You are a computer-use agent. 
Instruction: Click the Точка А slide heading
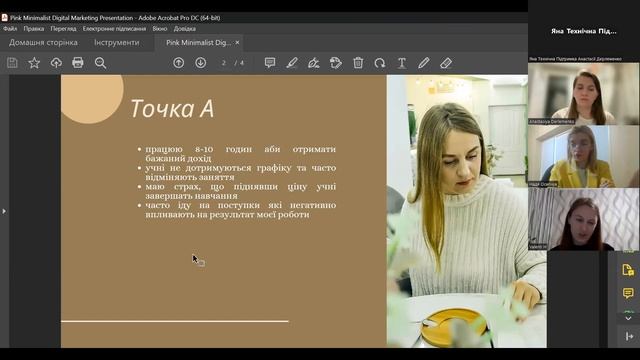[x=172, y=109]
